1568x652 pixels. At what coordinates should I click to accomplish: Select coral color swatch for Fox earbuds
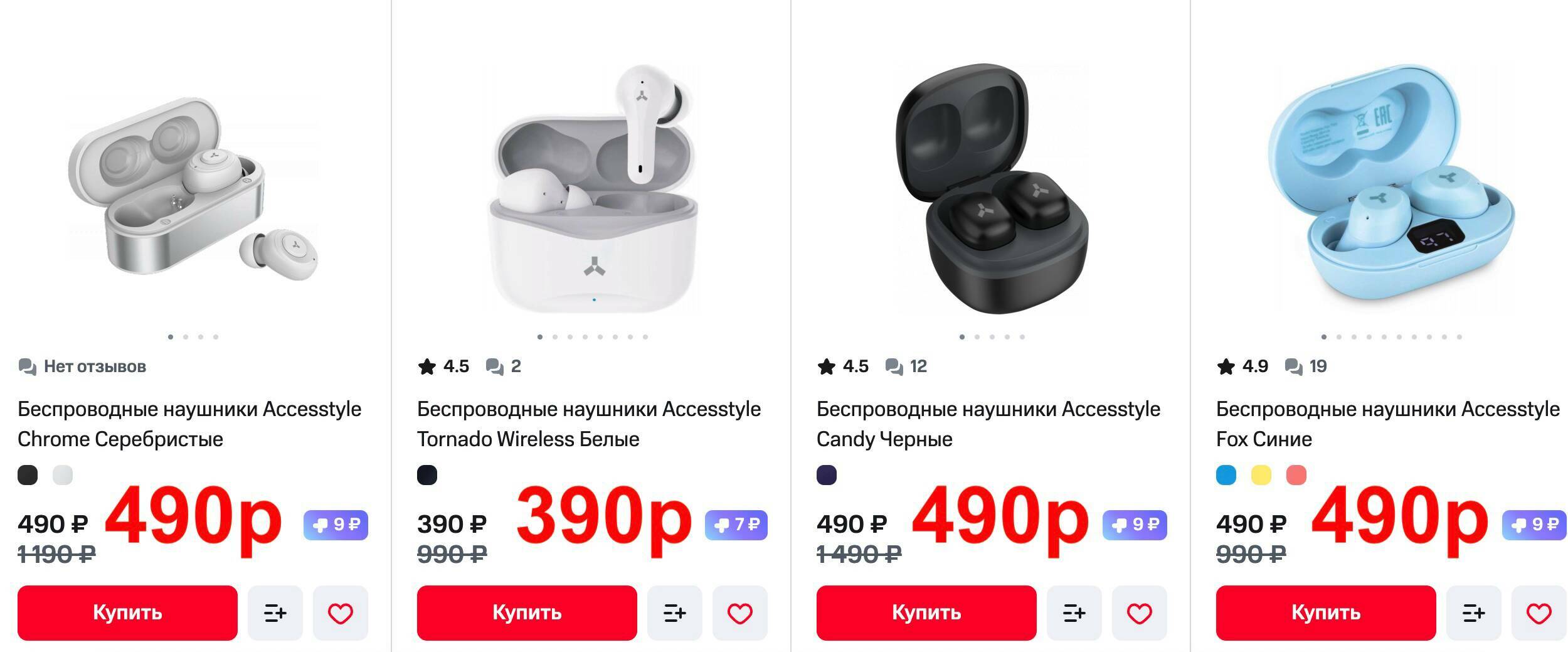click(1296, 475)
